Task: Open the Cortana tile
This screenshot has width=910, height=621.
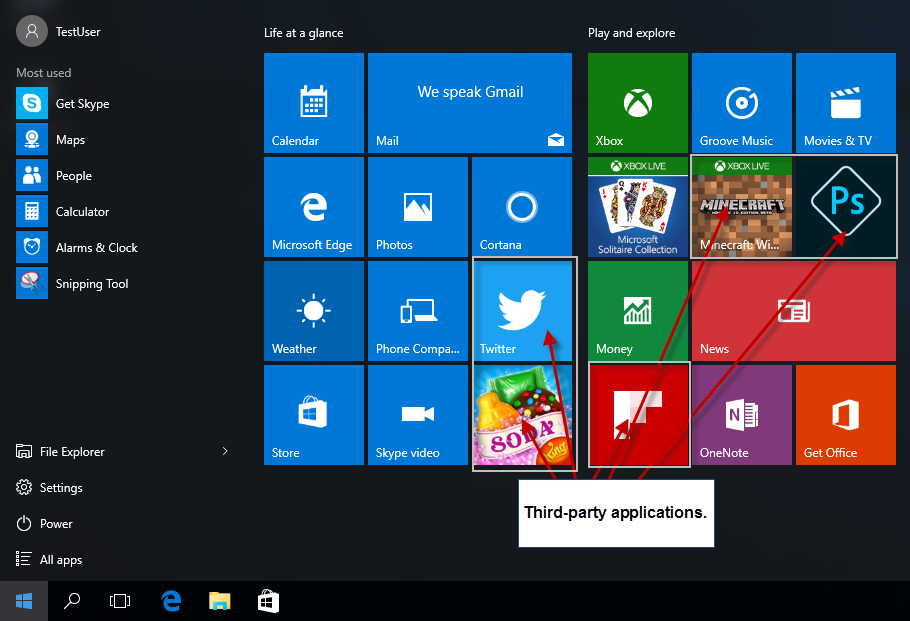Action: (x=521, y=207)
